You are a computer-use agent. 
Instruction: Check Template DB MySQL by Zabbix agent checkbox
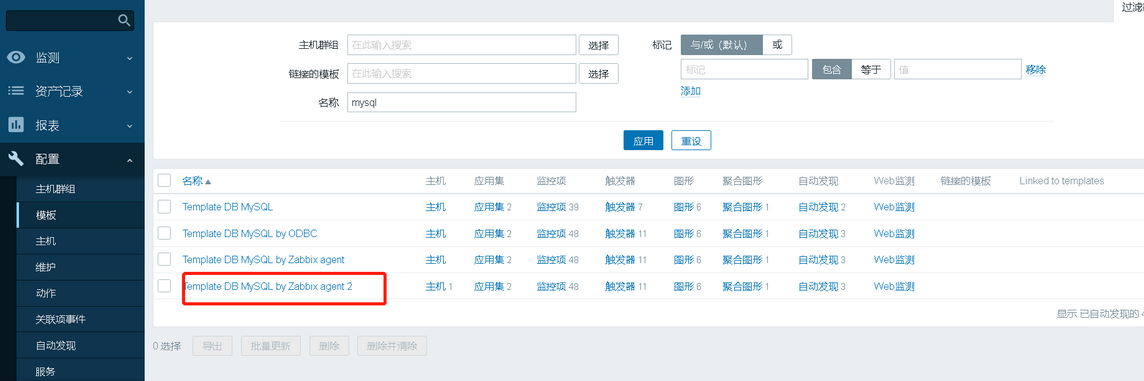pos(164,259)
